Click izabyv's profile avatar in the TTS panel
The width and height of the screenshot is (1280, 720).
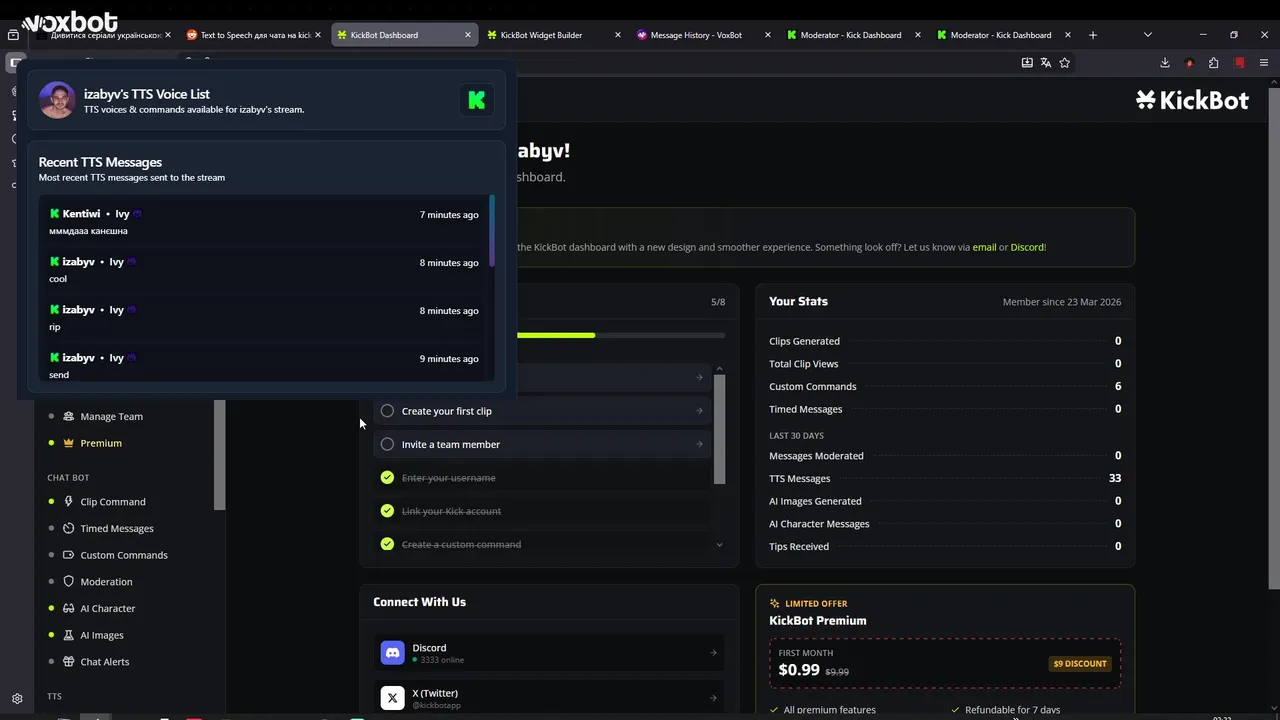click(x=57, y=100)
